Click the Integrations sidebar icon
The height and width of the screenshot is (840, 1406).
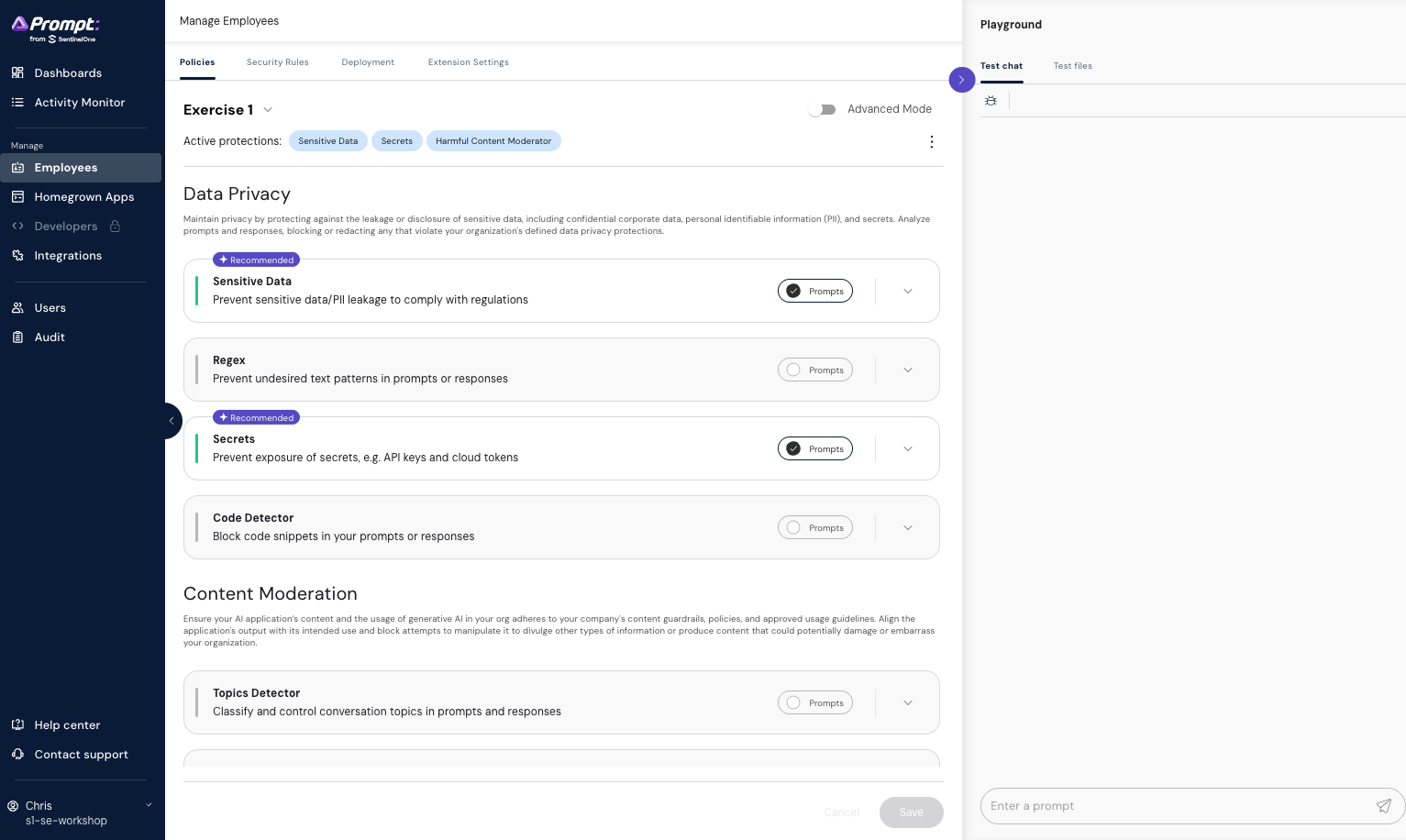pos(17,255)
